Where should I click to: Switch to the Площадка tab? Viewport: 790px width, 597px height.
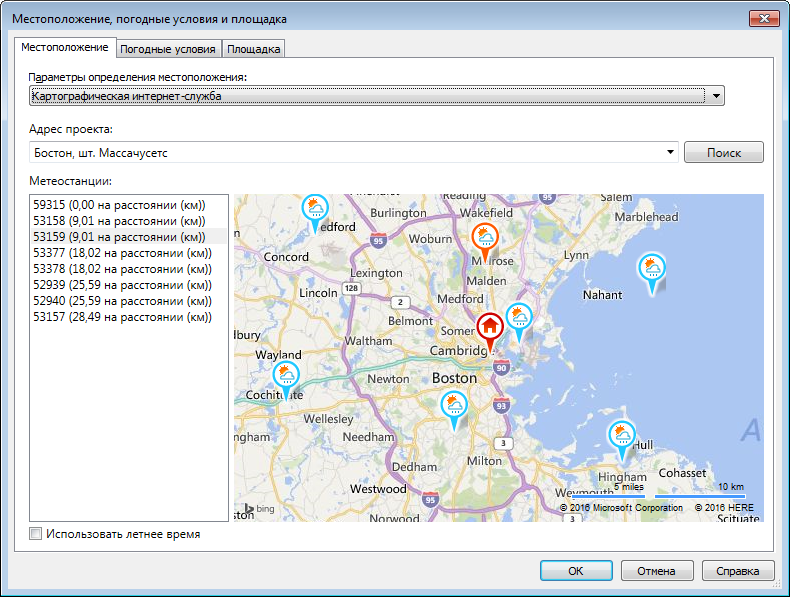coord(253,49)
